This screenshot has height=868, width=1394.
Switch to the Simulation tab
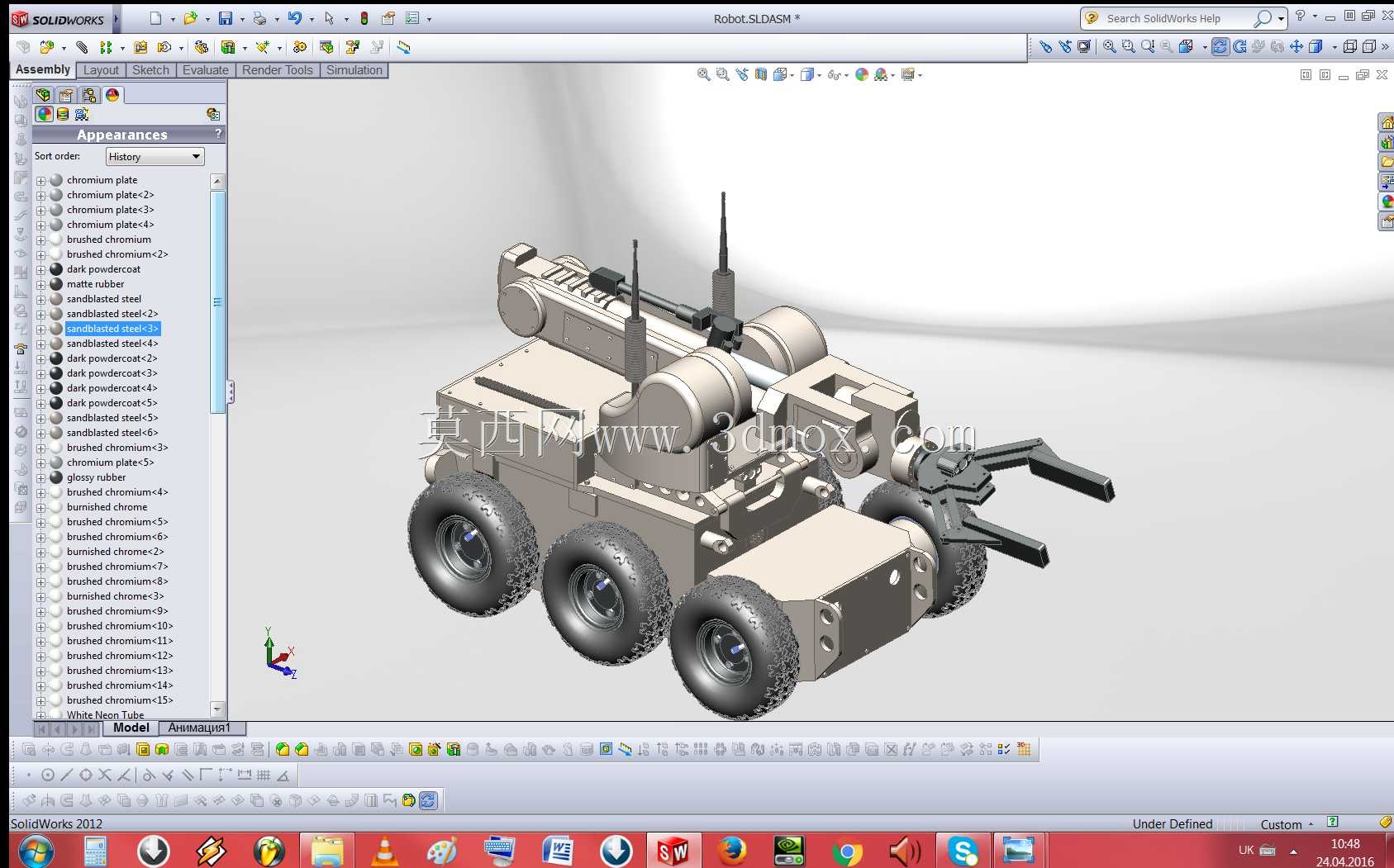pos(354,70)
